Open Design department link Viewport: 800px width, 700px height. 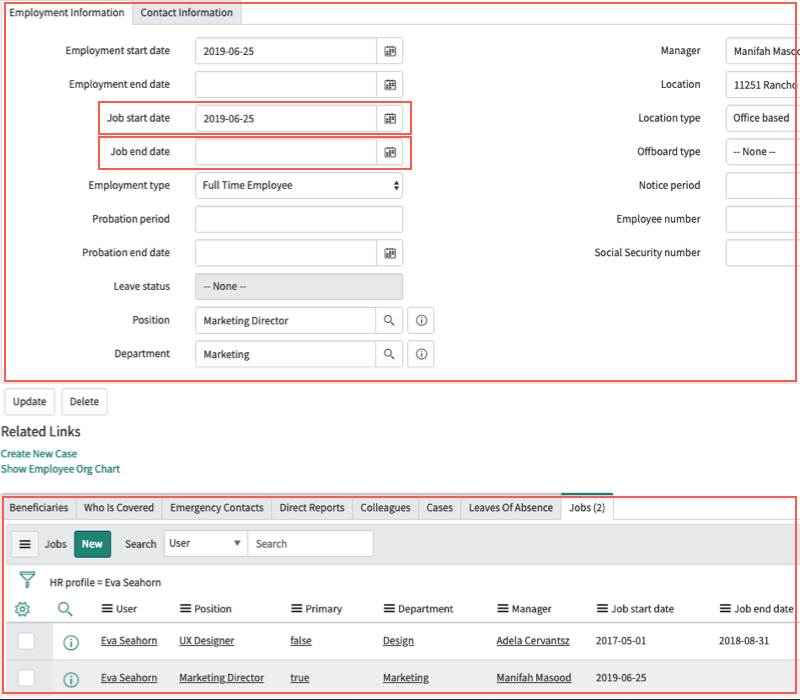[398, 641]
